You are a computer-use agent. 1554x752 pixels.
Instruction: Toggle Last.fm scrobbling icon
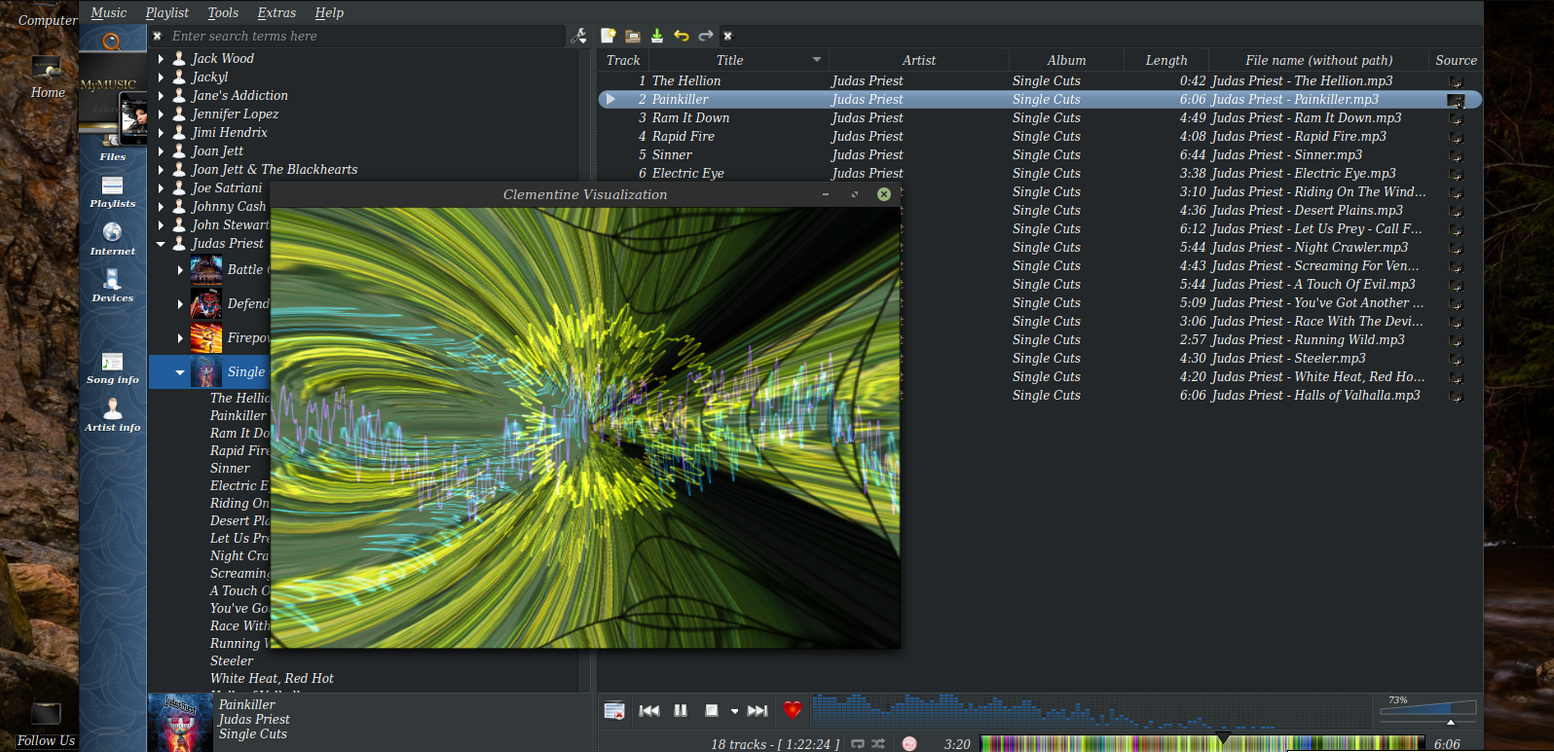909,744
